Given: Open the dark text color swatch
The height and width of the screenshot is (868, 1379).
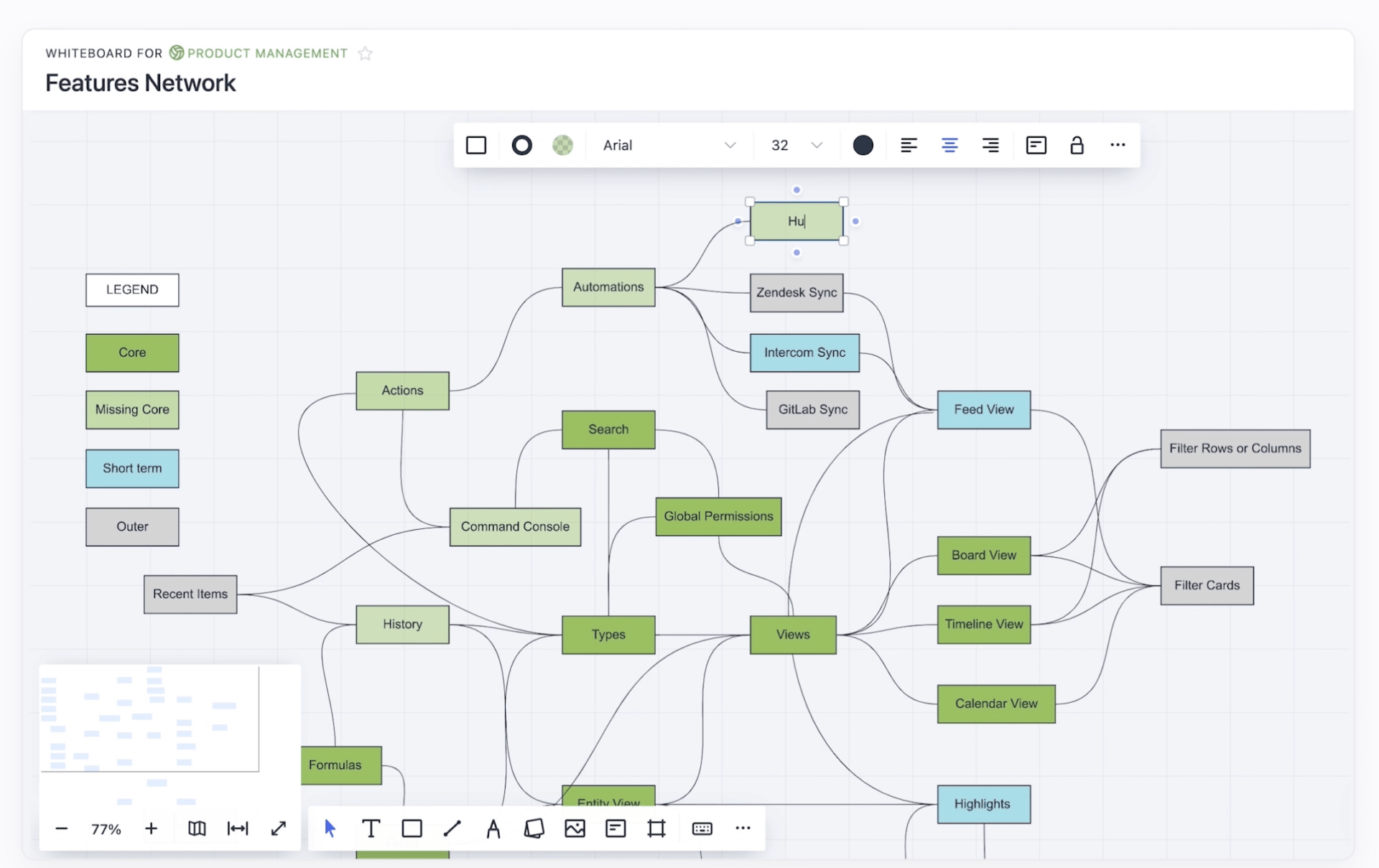Looking at the screenshot, I should click(x=863, y=145).
